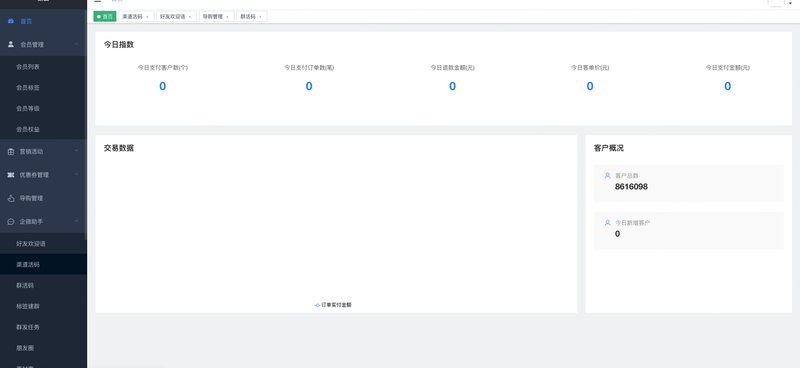Viewport: 800px width, 368px height.
Task: Toggle the hamburger sidebar collapse icon
Action: pyautogui.click(x=97, y=2)
